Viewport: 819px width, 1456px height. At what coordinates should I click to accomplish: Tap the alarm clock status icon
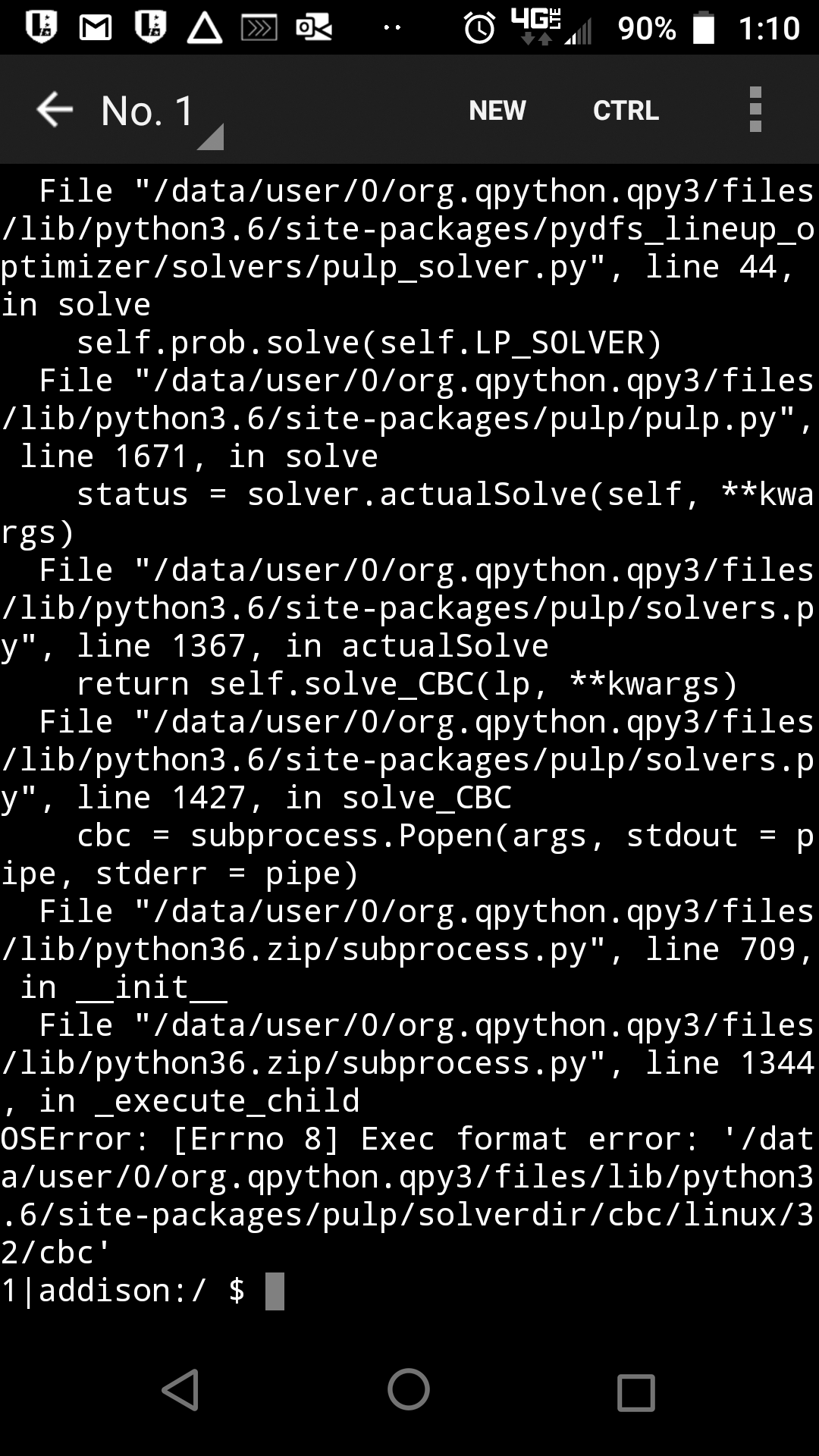point(479,28)
